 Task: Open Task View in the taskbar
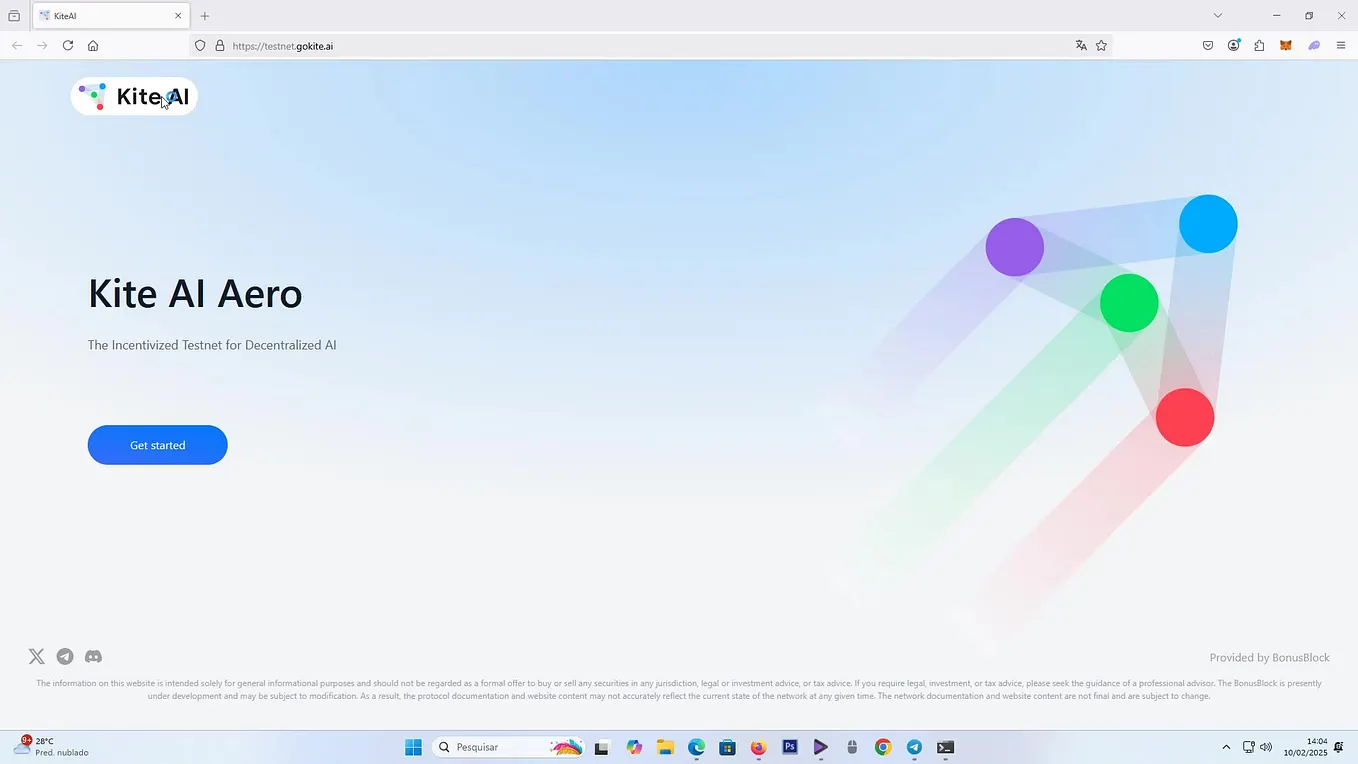click(x=601, y=747)
